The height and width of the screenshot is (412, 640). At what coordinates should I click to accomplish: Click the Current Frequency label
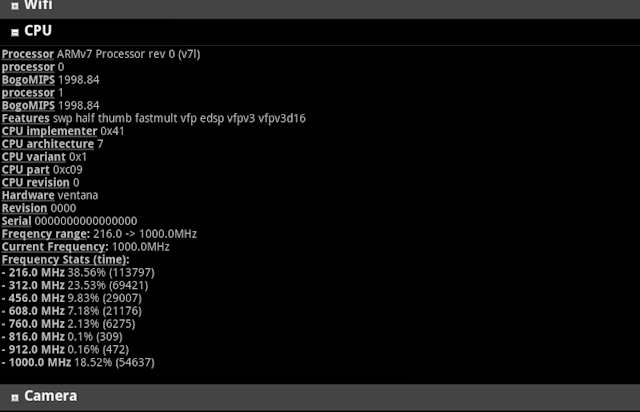click(x=55, y=247)
